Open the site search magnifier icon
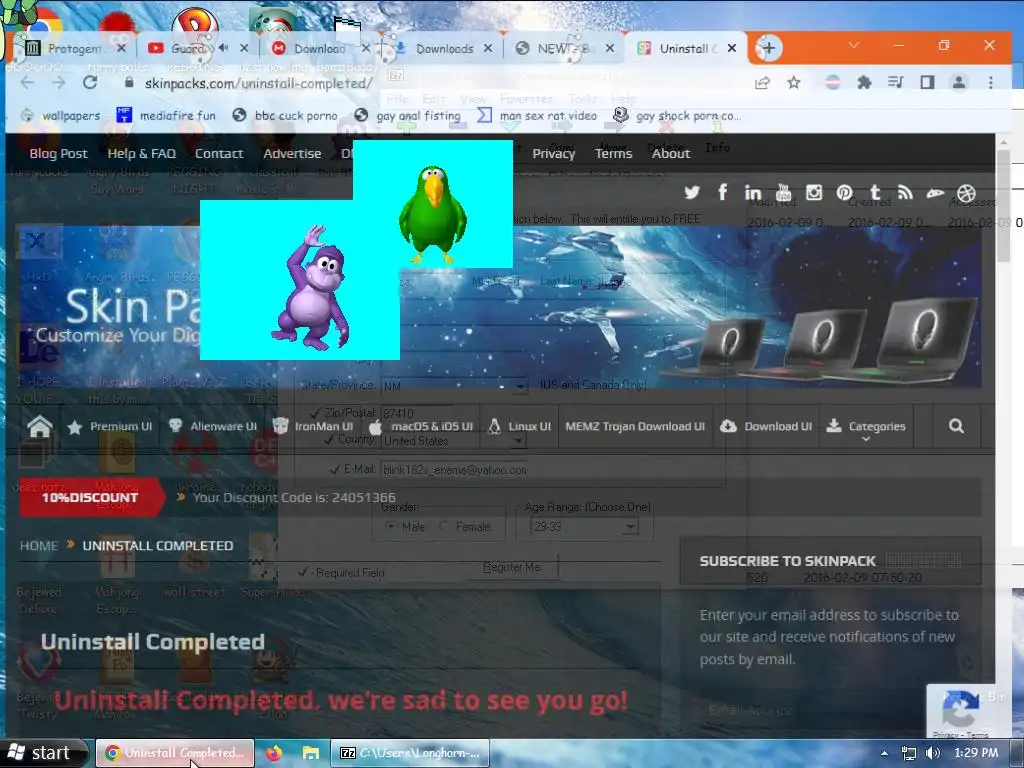This screenshot has width=1024, height=768. 956,426
